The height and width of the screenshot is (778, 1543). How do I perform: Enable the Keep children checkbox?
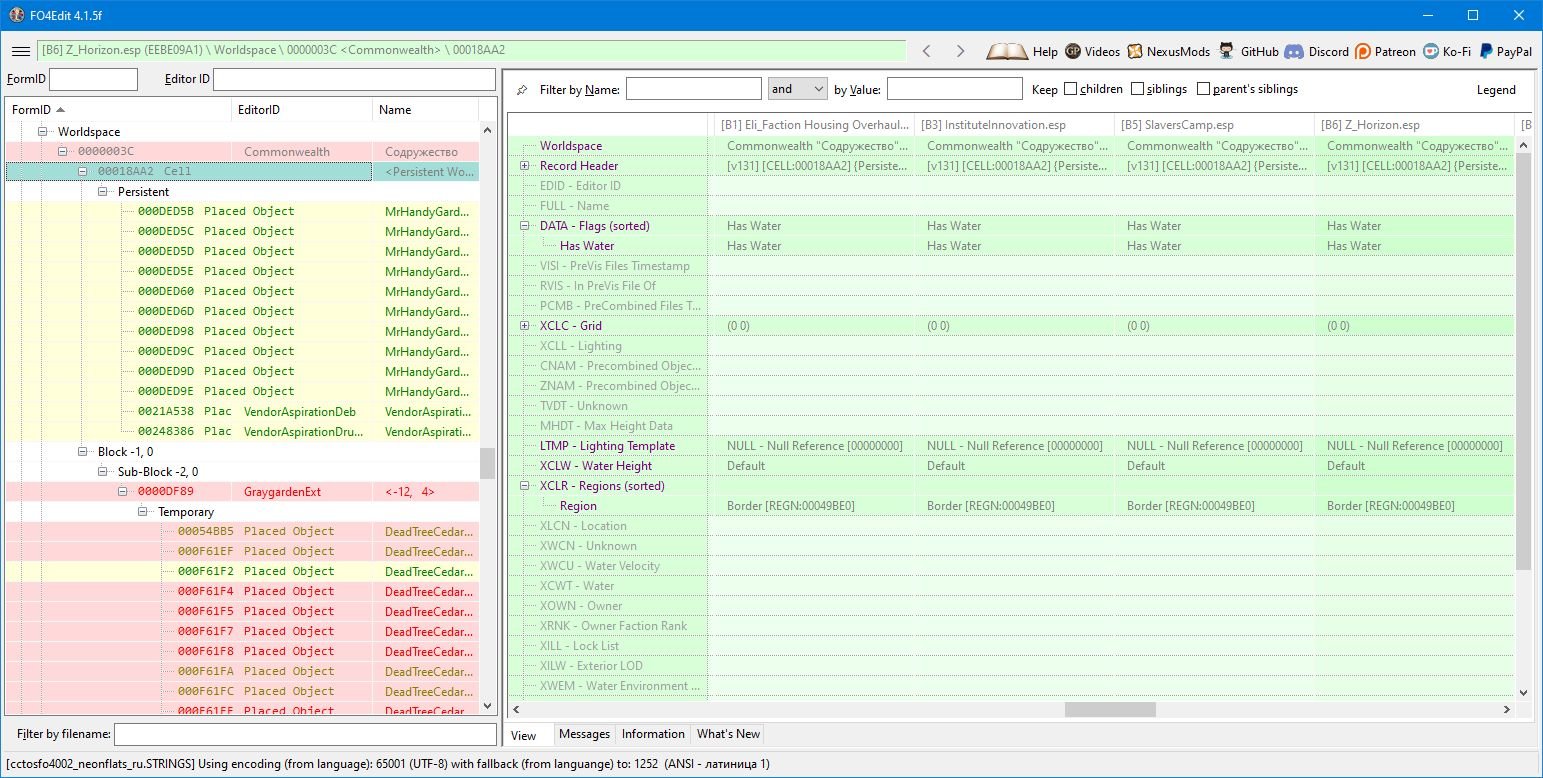[x=1070, y=89]
